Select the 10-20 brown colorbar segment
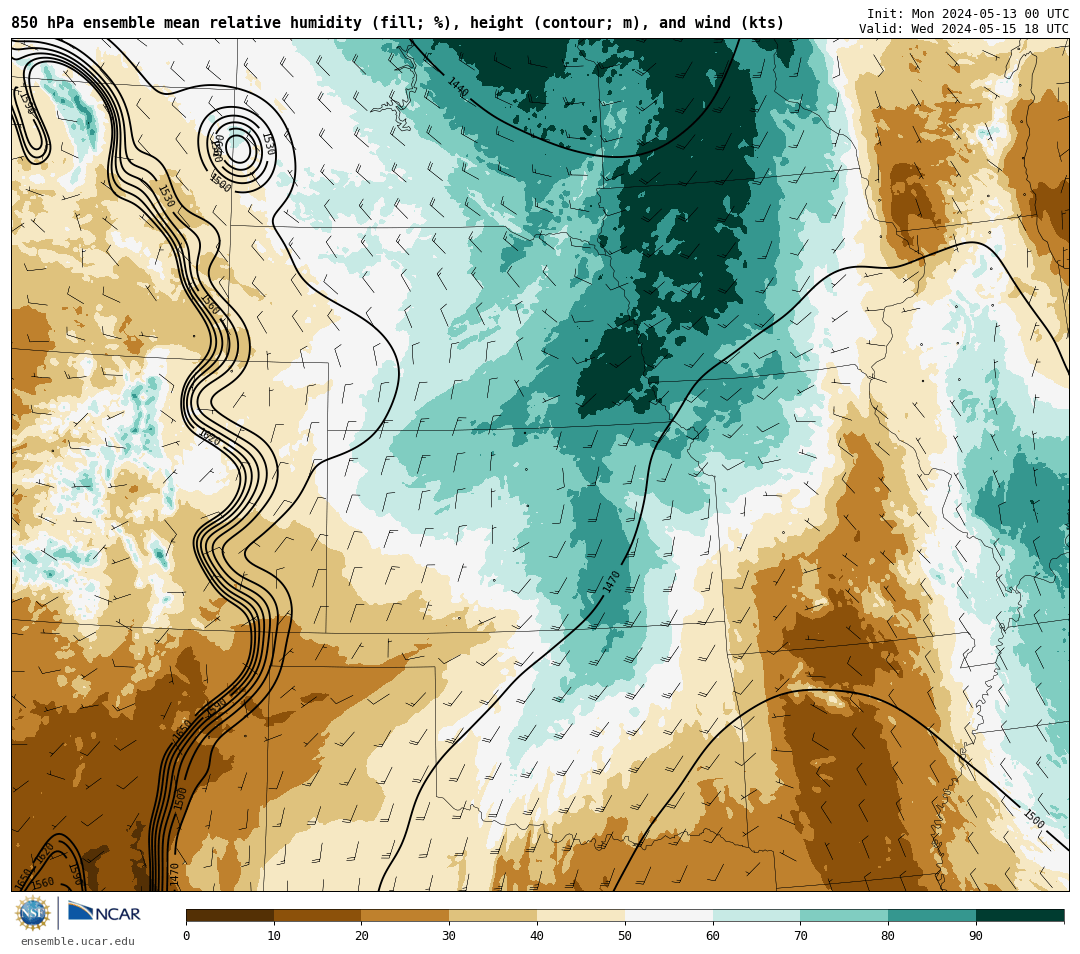This screenshot has height=954, width=1080. pyautogui.click(x=318, y=916)
